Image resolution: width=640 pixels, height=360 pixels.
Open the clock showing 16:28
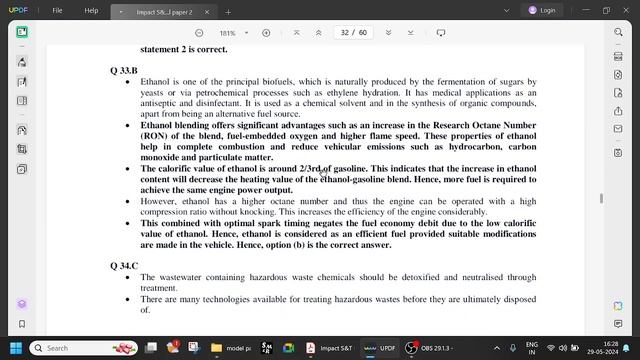[603, 348]
